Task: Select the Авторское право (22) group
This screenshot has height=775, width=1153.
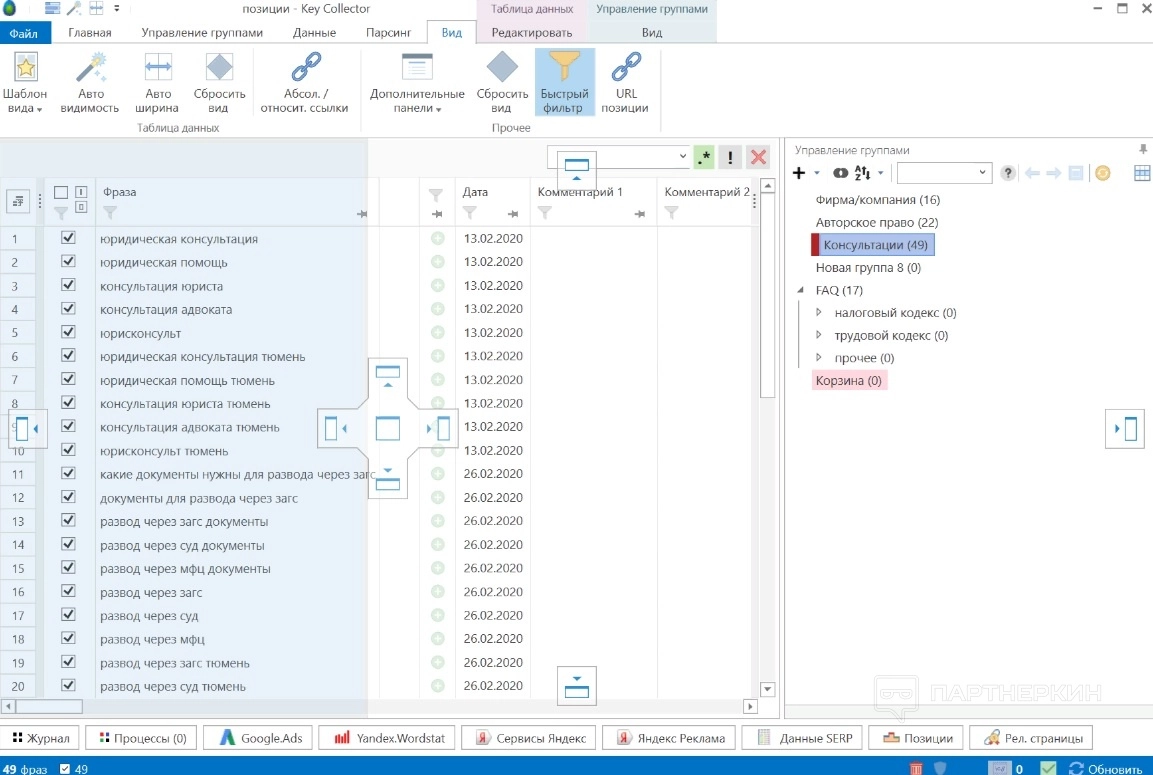Action: [x=876, y=222]
